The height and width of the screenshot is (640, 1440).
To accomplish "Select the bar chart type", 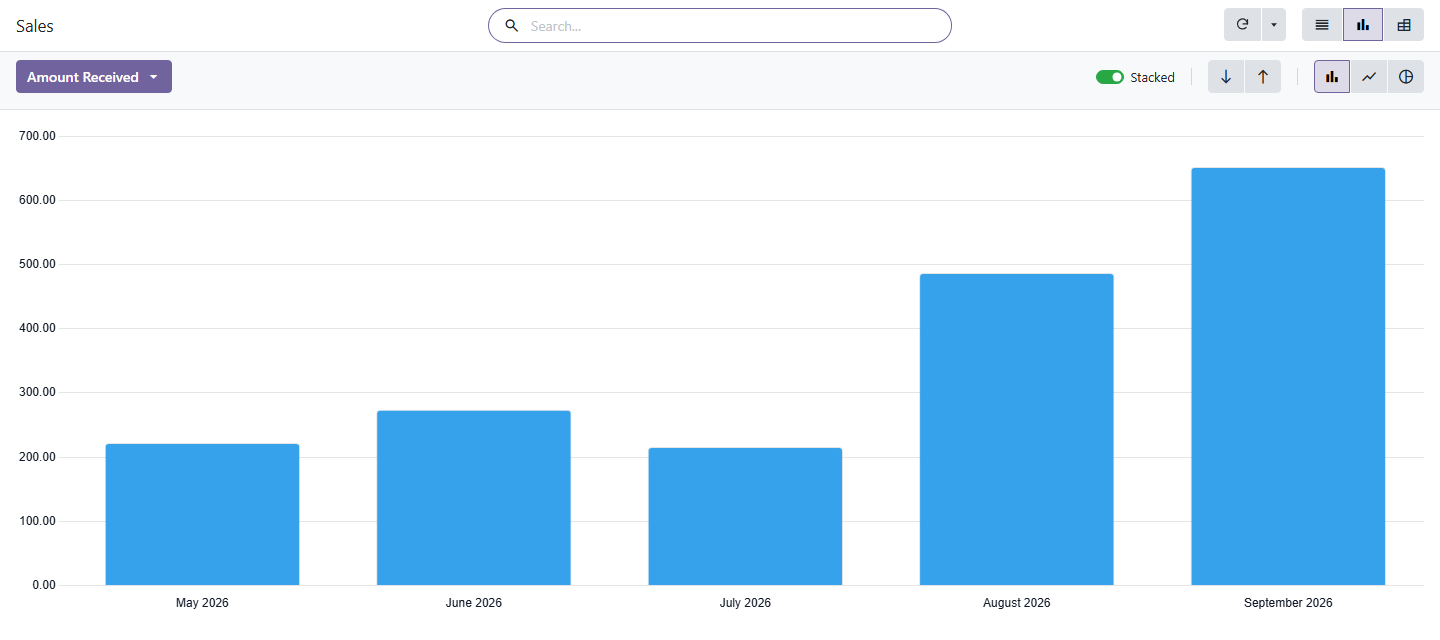I will click(1332, 77).
